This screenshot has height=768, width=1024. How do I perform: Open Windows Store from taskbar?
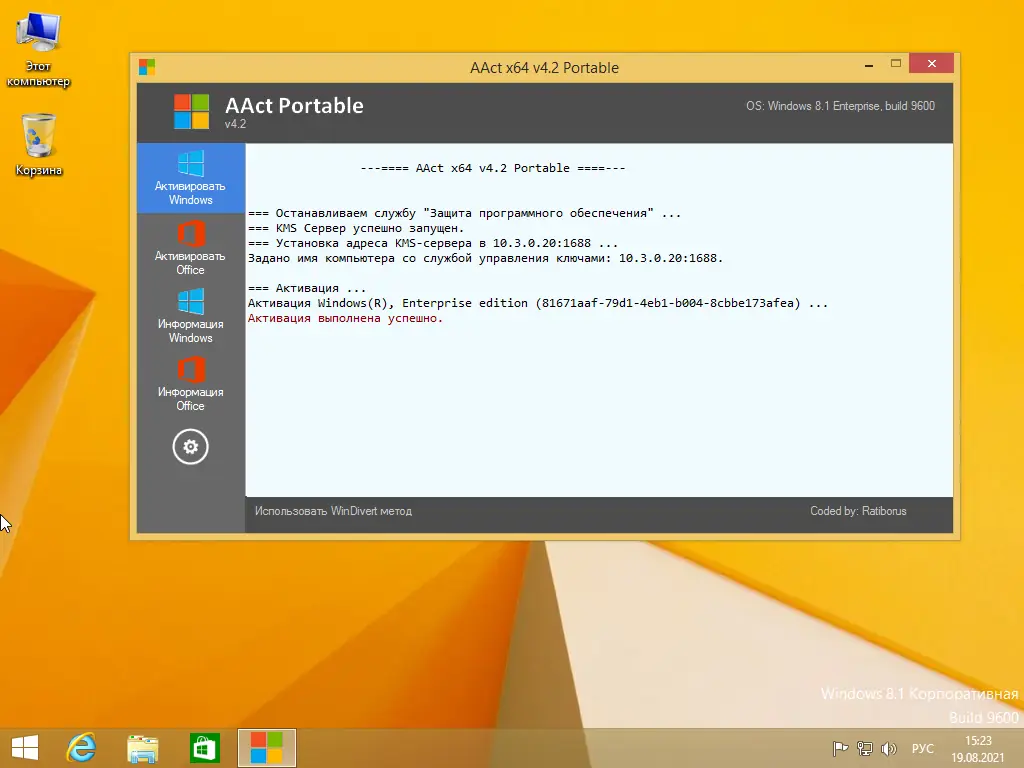click(204, 748)
